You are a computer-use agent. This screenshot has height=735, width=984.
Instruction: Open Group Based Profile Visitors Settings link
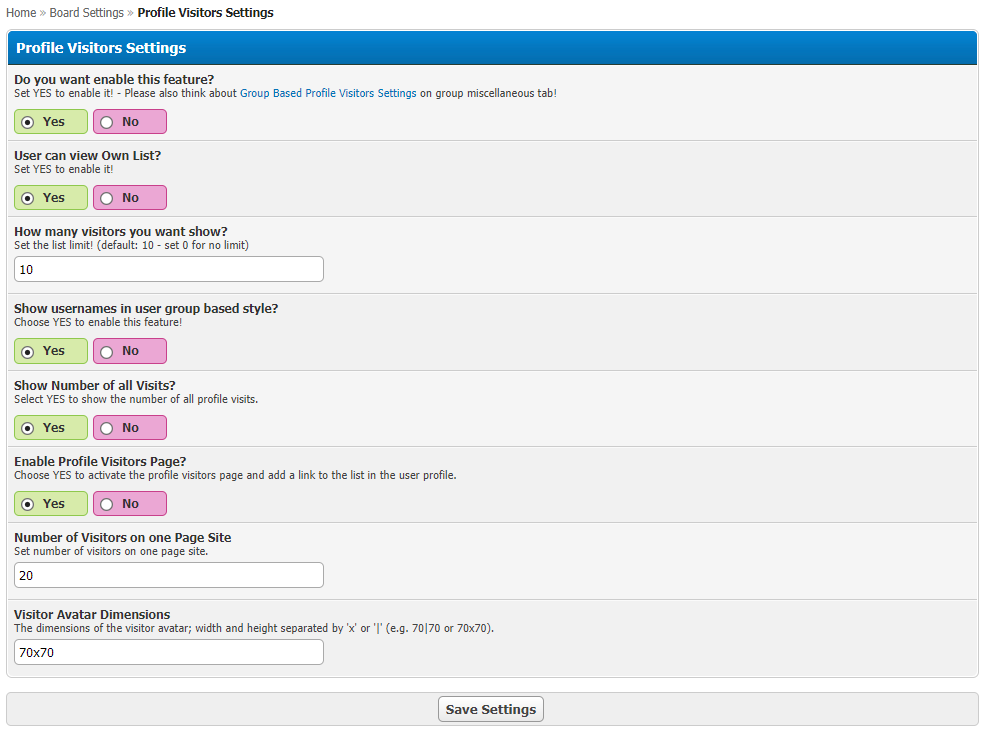328,93
